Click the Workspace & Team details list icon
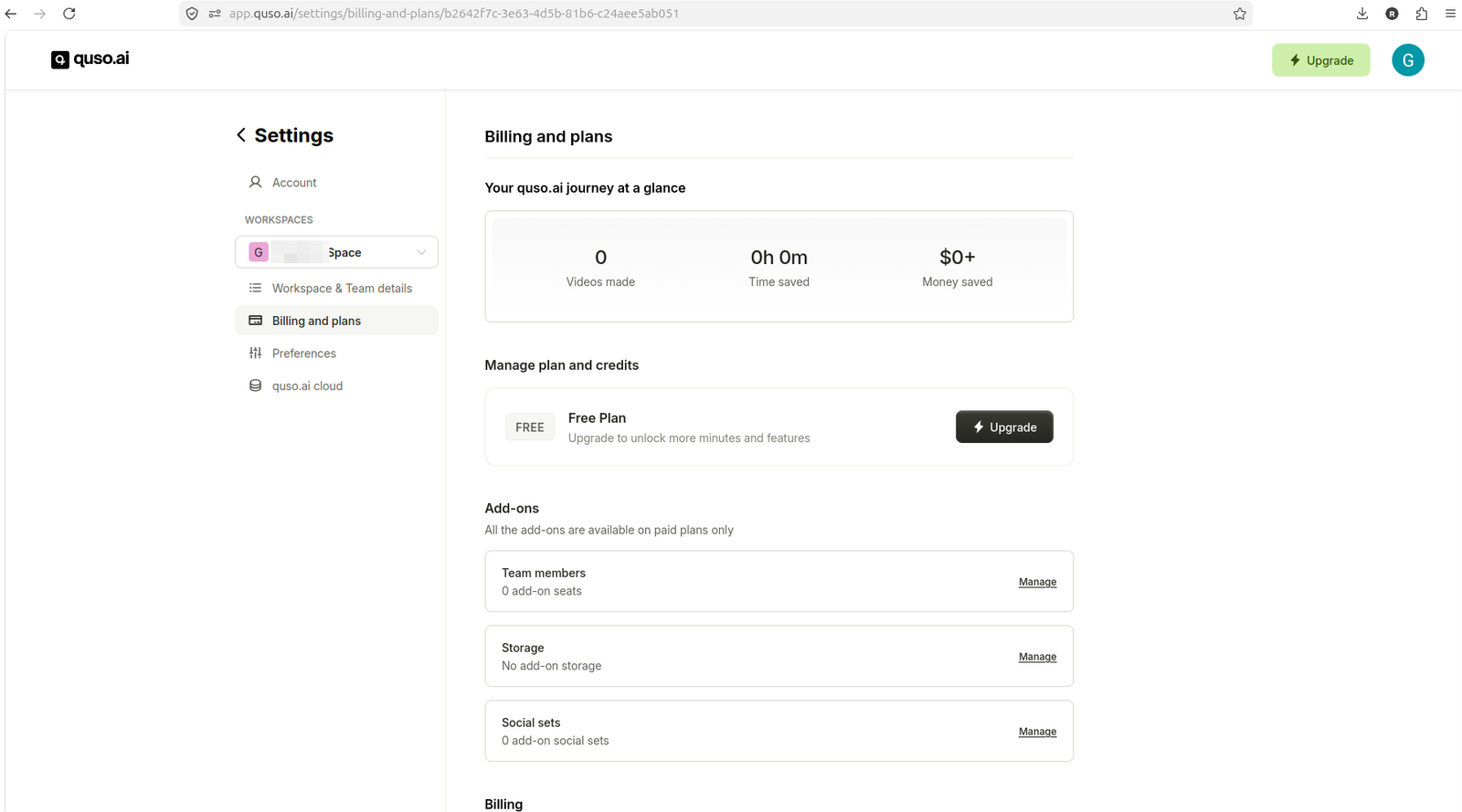Viewport: 1462px width, 812px height. click(256, 288)
